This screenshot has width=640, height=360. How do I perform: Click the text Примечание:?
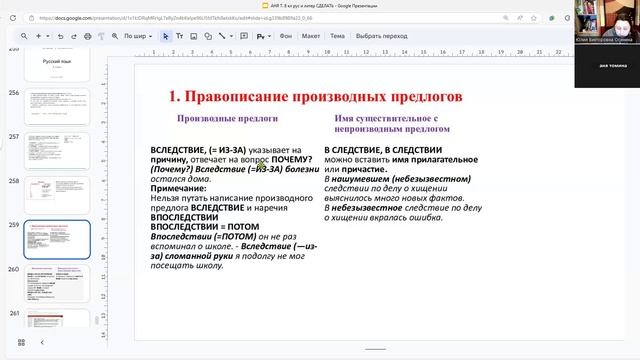click(178, 188)
